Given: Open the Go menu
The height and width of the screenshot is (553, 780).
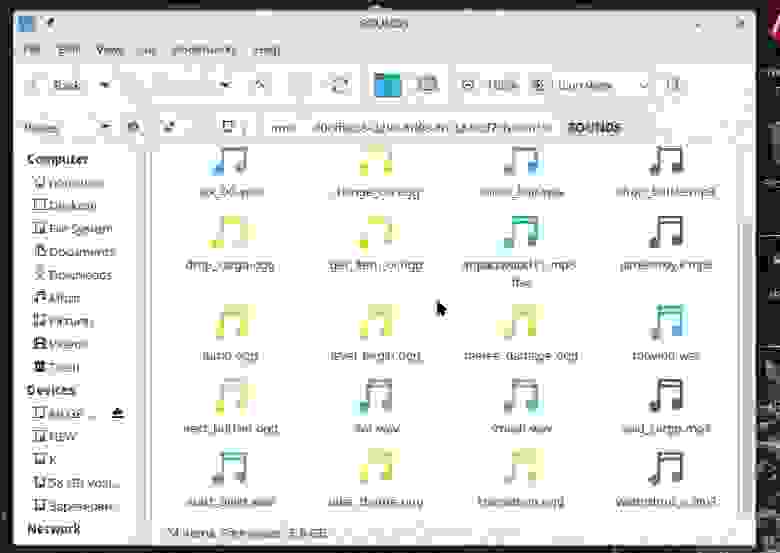Looking at the screenshot, I should (146, 50).
